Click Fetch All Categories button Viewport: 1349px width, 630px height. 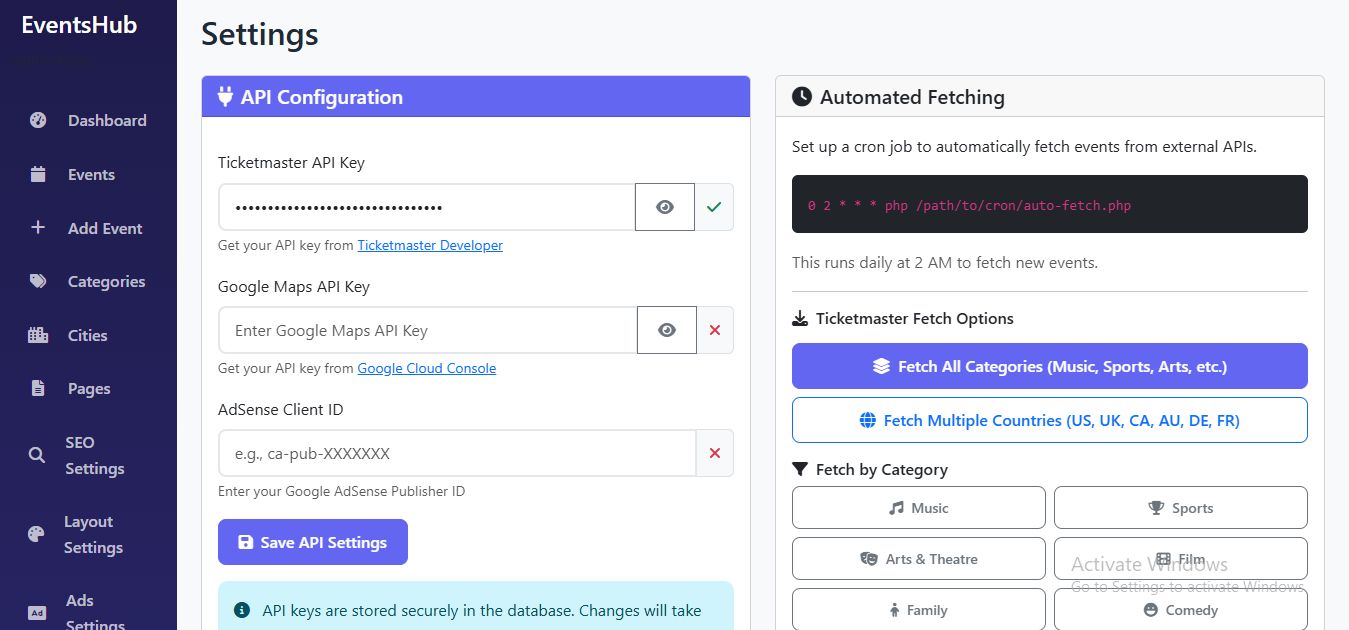[x=1049, y=366]
